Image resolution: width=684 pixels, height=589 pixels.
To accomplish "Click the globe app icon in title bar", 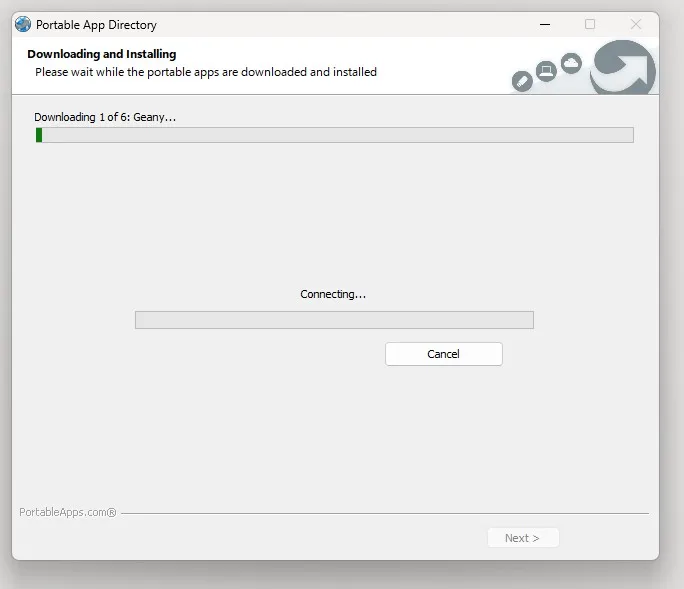I will (23, 24).
